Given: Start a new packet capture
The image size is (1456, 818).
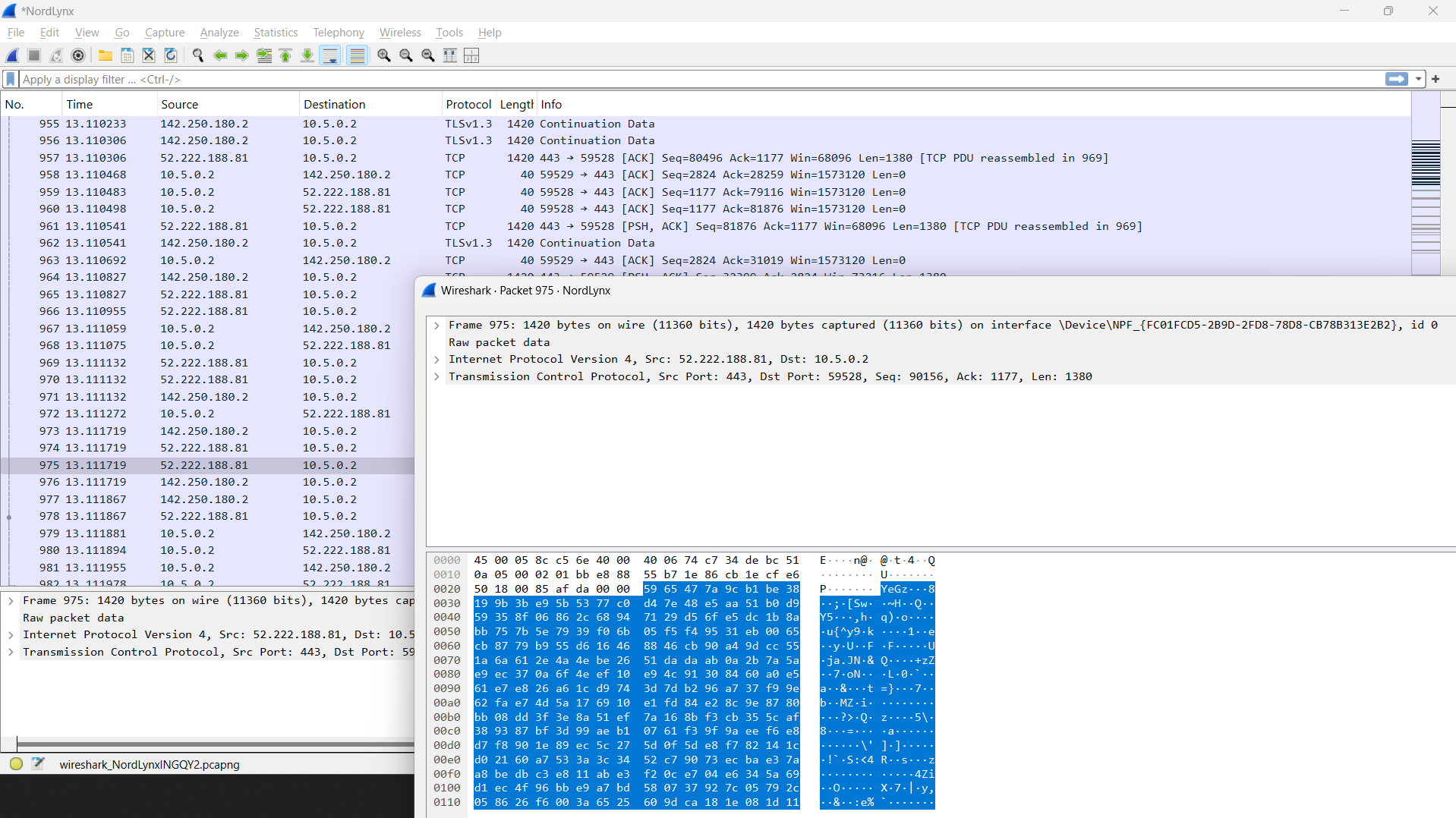Looking at the screenshot, I should click(x=12, y=55).
